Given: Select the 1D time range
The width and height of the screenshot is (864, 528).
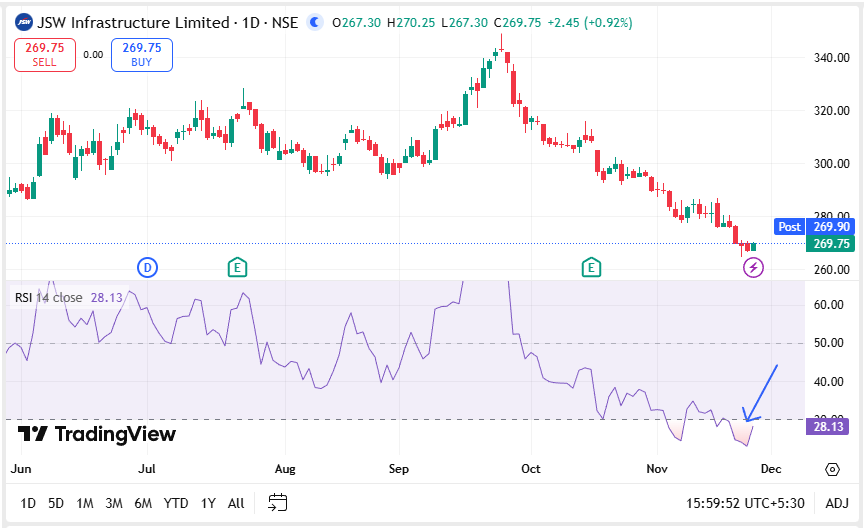Looking at the screenshot, I should click(x=28, y=503).
